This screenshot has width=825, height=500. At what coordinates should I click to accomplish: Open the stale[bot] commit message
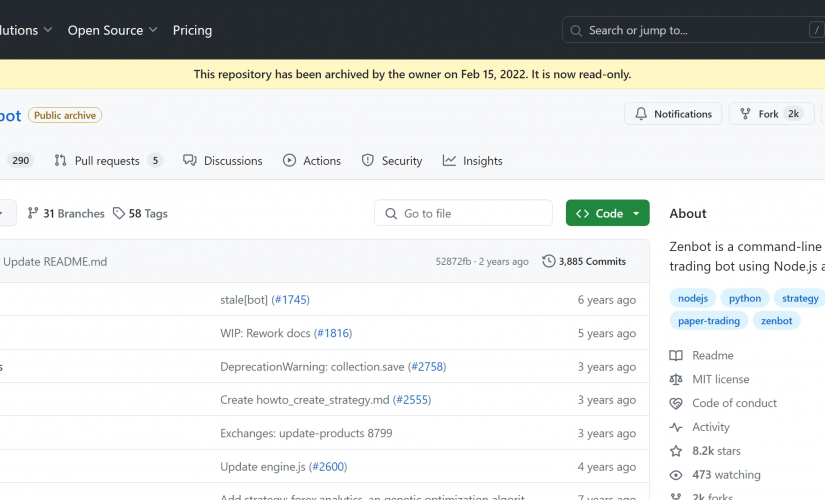click(x=244, y=299)
